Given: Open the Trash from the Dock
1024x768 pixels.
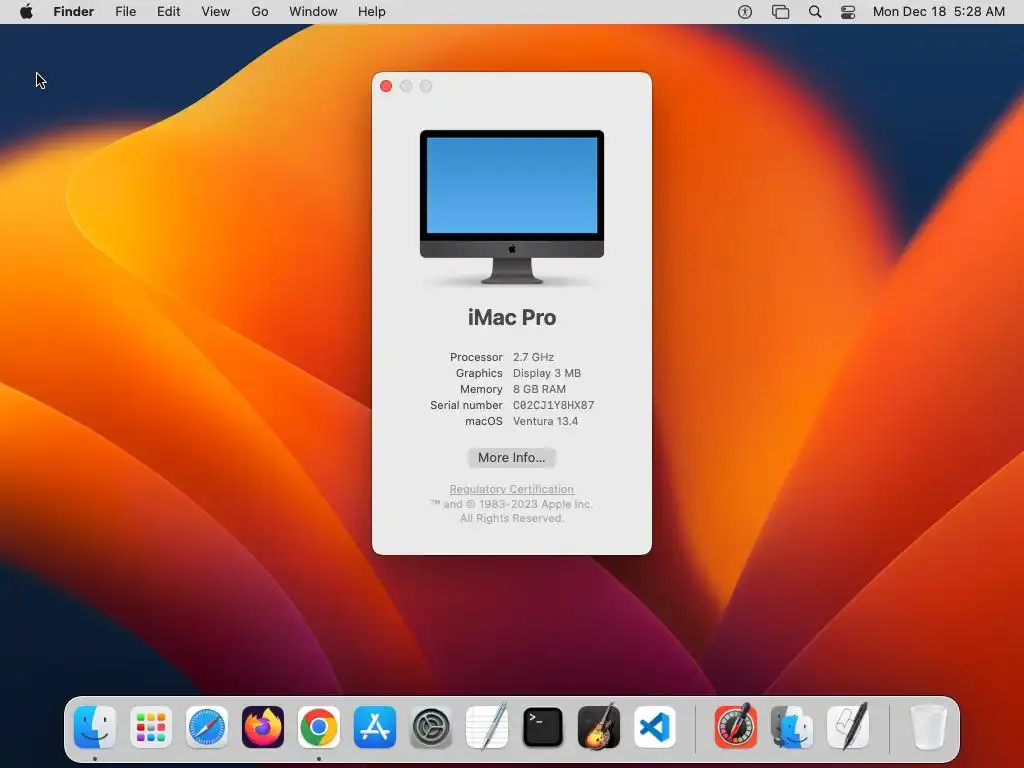Looking at the screenshot, I should [928, 727].
